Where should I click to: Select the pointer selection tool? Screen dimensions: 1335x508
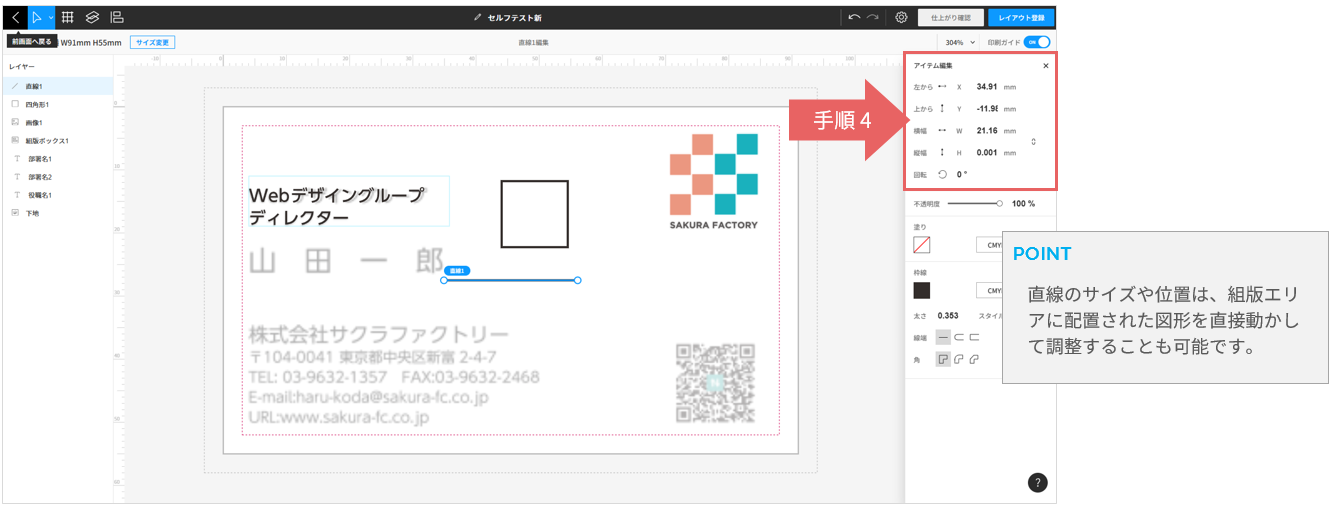point(37,17)
